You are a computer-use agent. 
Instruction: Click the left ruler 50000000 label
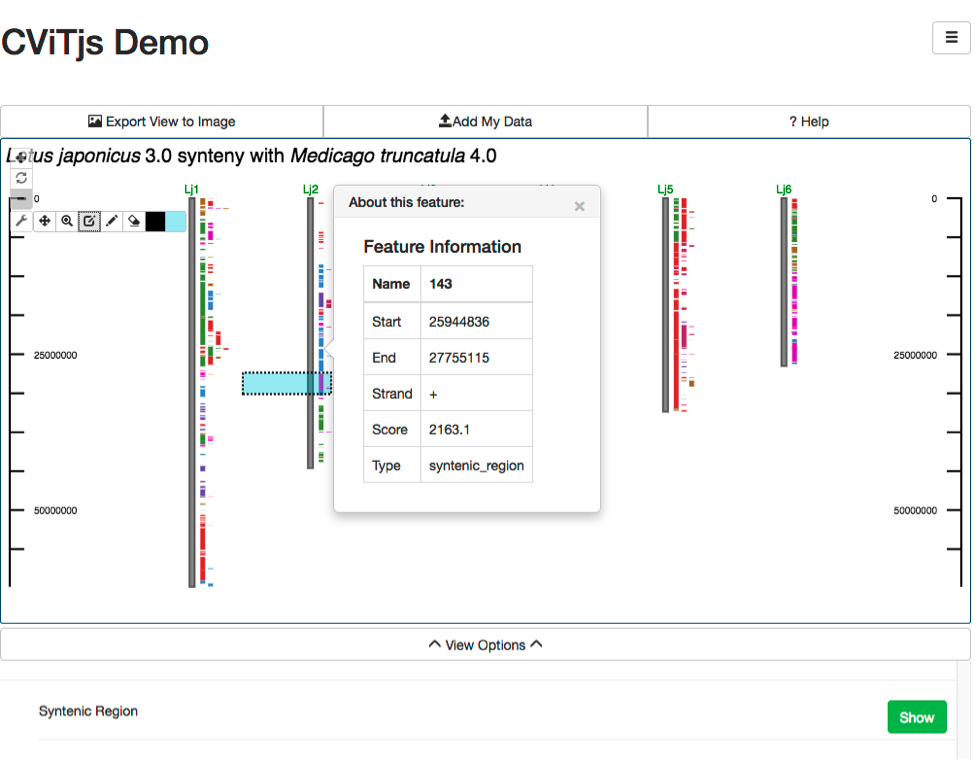[x=55, y=511]
